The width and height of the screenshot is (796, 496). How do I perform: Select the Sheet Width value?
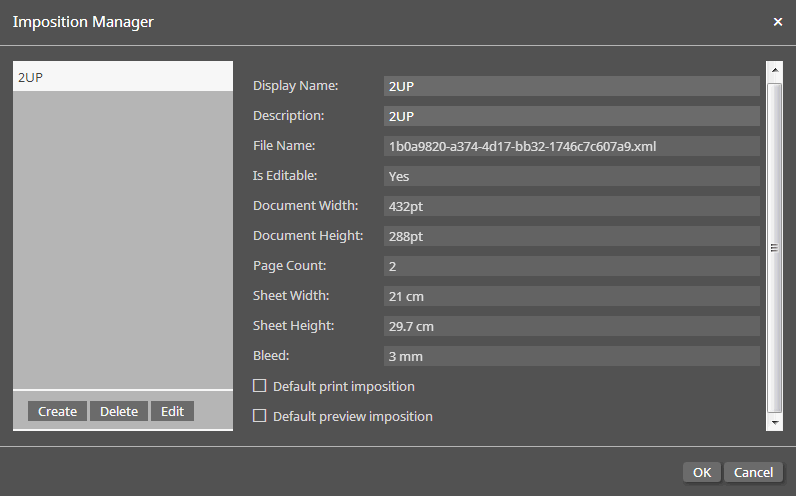[x=571, y=296]
